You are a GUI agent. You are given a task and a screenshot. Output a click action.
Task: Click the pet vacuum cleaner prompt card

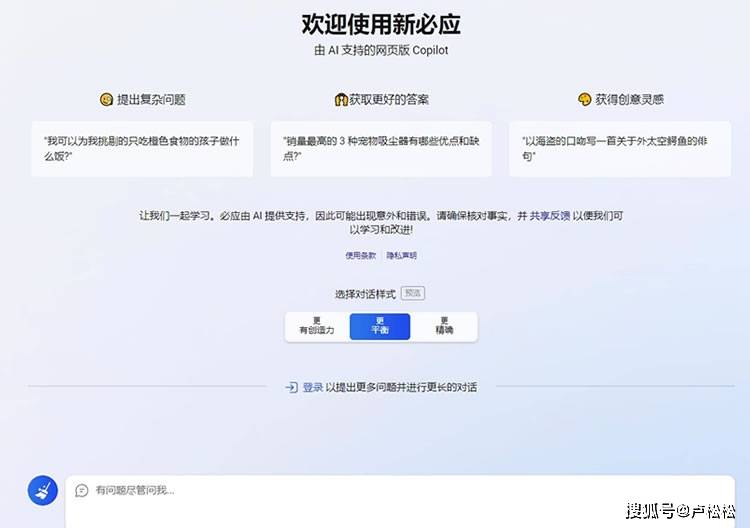tap(381, 149)
